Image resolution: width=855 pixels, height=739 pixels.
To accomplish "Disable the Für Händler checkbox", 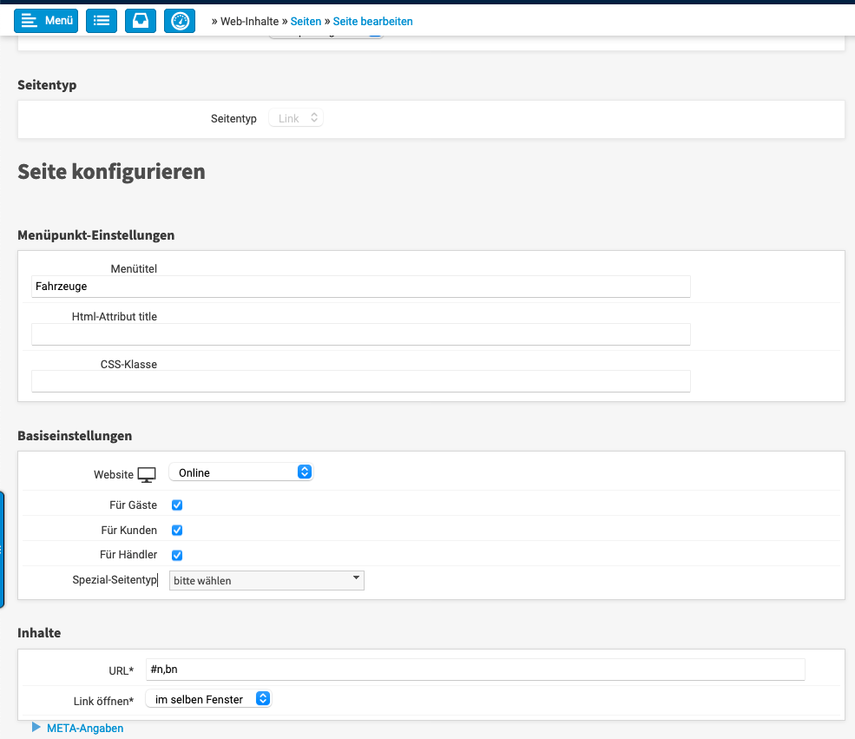I will click(177, 555).
